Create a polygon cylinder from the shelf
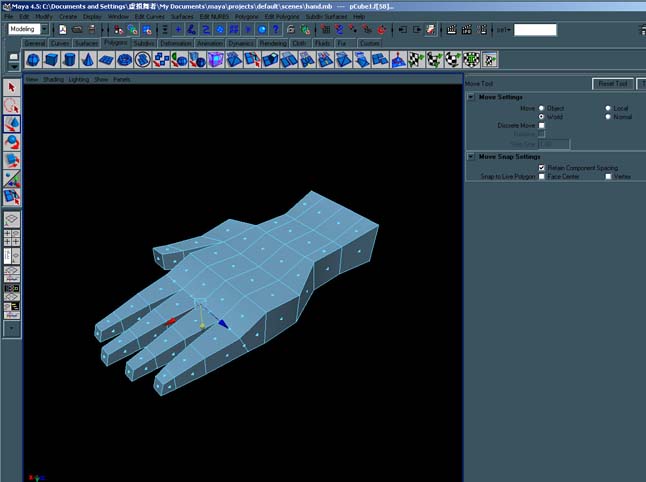 pos(69,60)
